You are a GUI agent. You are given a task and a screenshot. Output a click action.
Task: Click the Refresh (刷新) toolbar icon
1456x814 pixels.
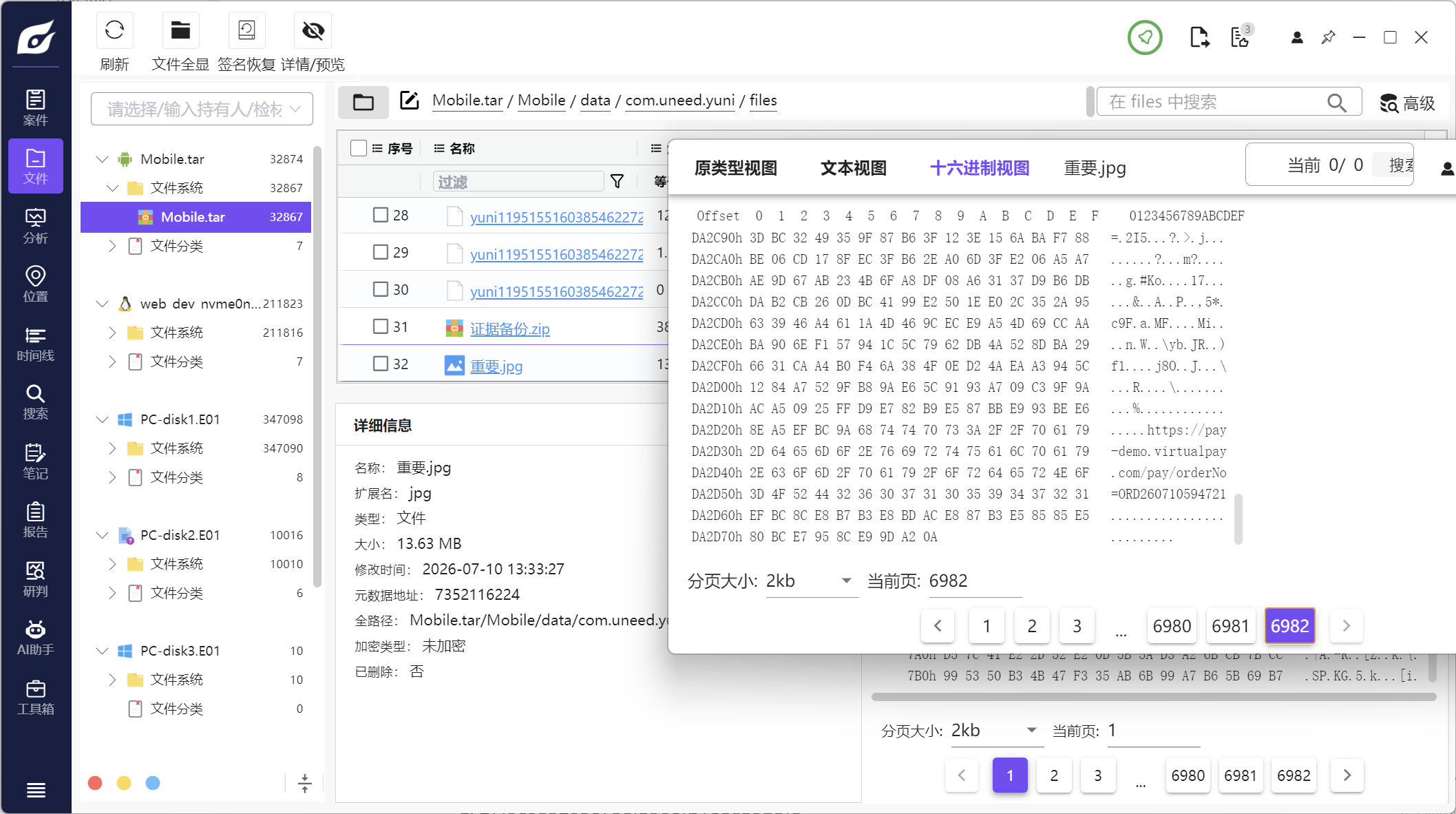[x=114, y=30]
